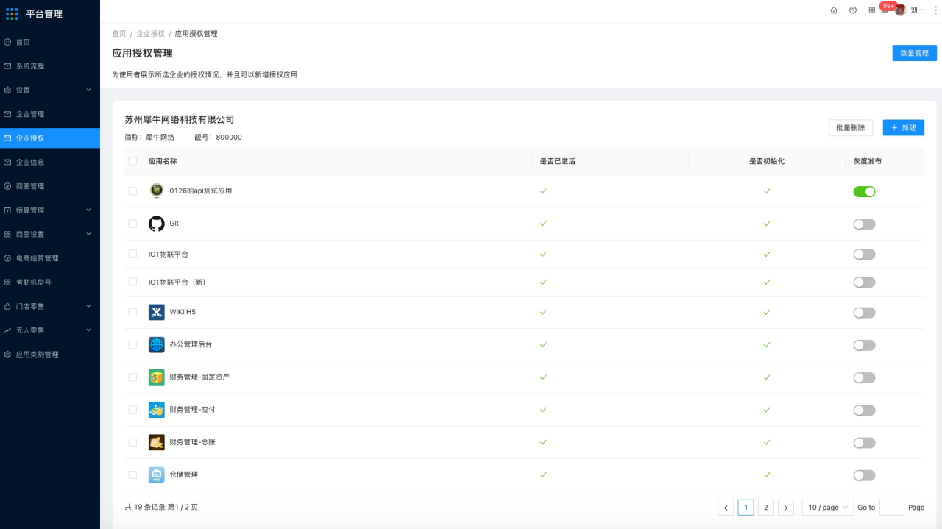Open the vertical three-dot more menu
The image size is (942, 529).
(x=935, y=10)
